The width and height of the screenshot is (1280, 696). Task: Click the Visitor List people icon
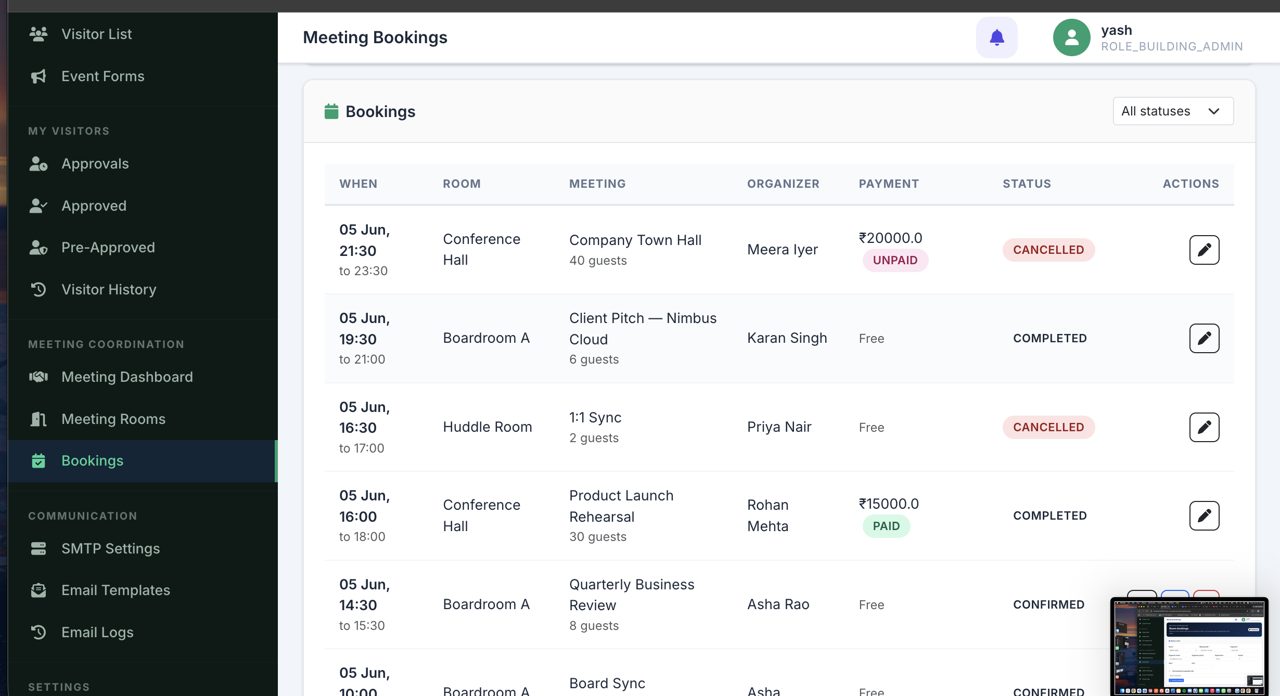pyautogui.click(x=38, y=34)
